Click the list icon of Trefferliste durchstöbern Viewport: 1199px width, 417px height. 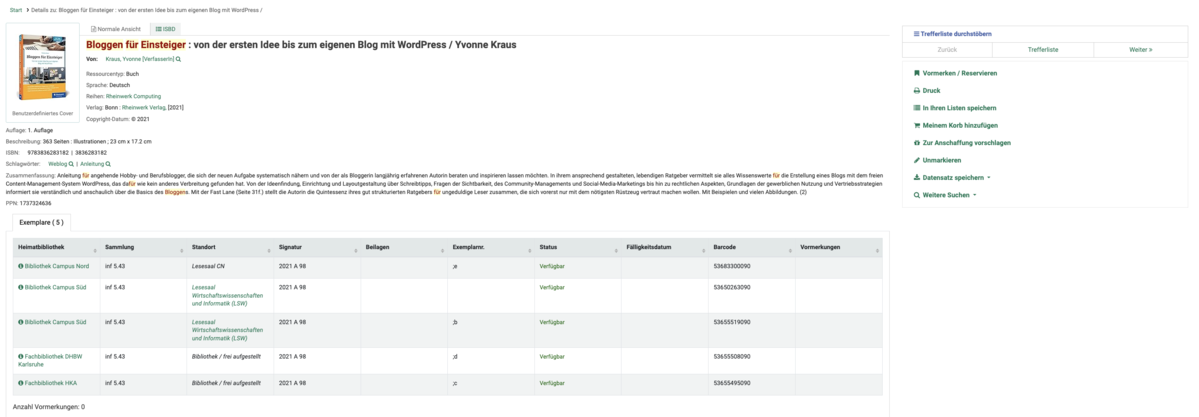(x=917, y=34)
